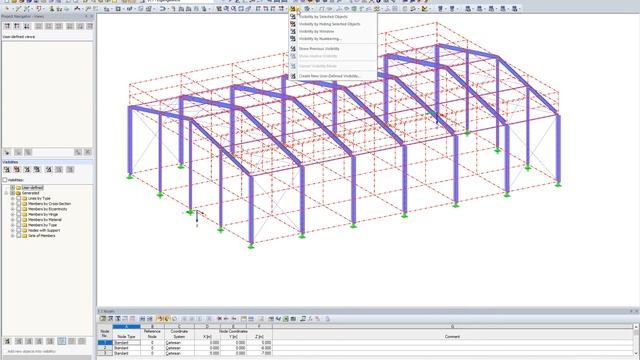Check the Members by Eccentricity checkbox
The width and height of the screenshot is (640, 360).
pyautogui.click(x=18, y=209)
